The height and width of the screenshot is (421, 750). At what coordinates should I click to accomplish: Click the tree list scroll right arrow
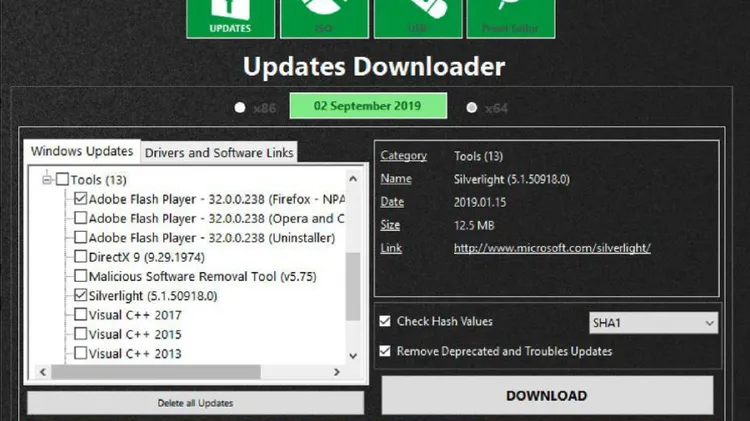click(x=337, y=372)
